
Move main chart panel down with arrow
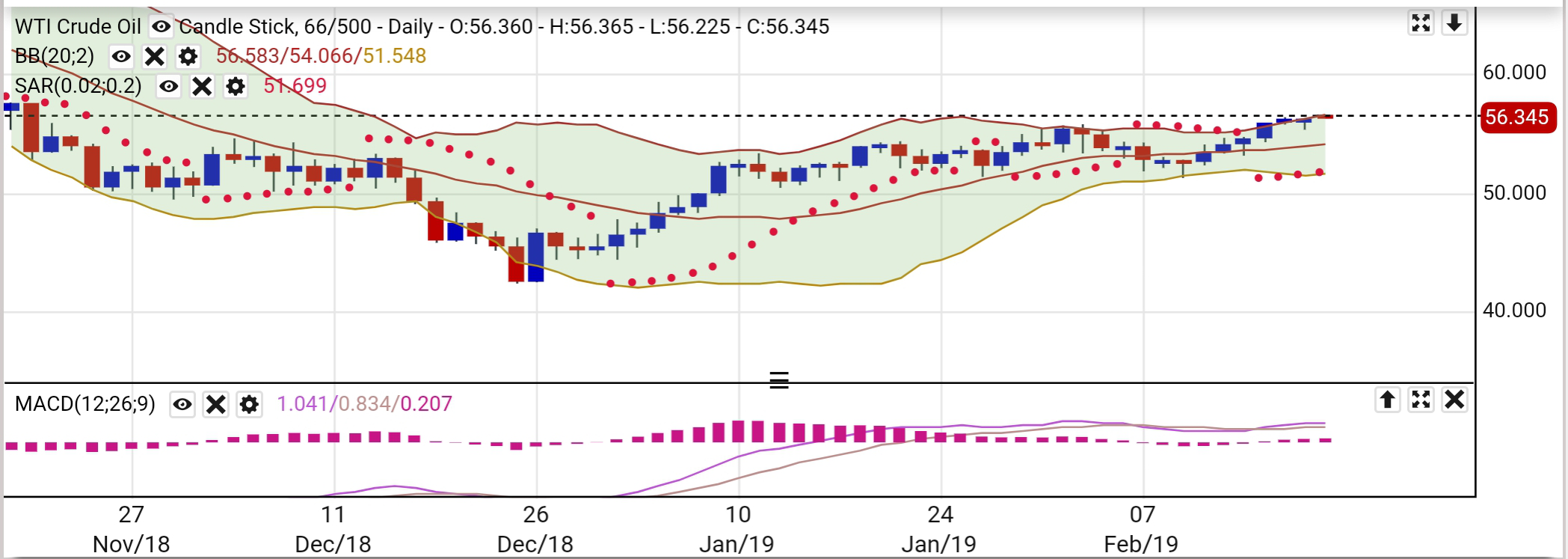tap(1454, 23)
